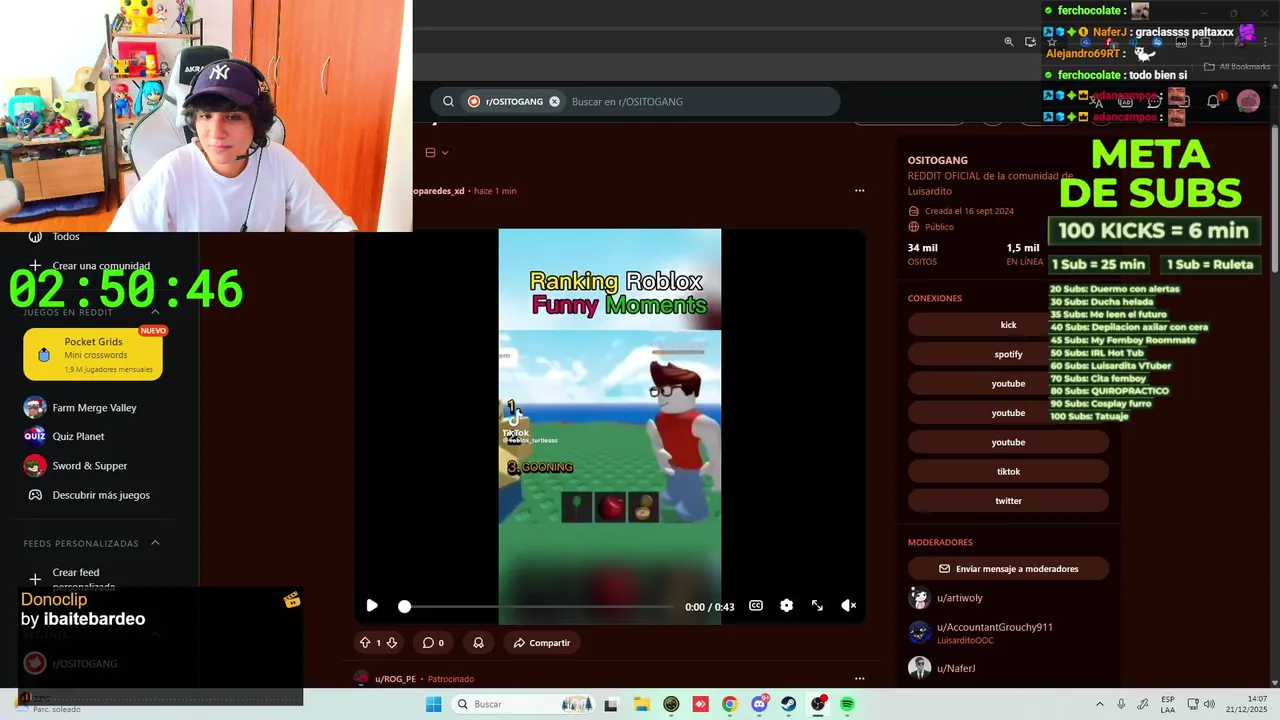Share the post with Compartir
Screen dimensions: 1280x720
pyautogui.click(x=541, y=643)
